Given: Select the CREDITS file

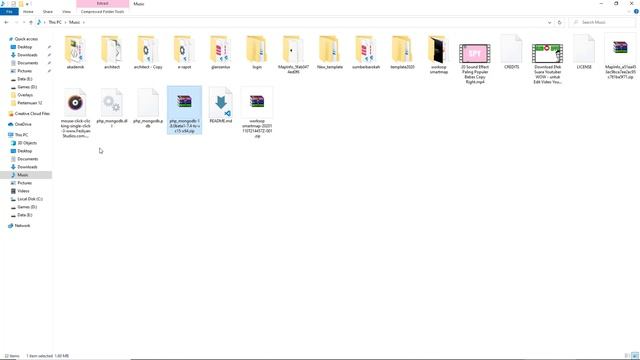Looking at the screenshot, I should (511, 53).
